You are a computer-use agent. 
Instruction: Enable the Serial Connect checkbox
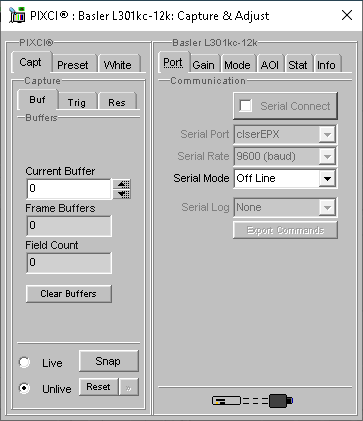click(246, 106)
